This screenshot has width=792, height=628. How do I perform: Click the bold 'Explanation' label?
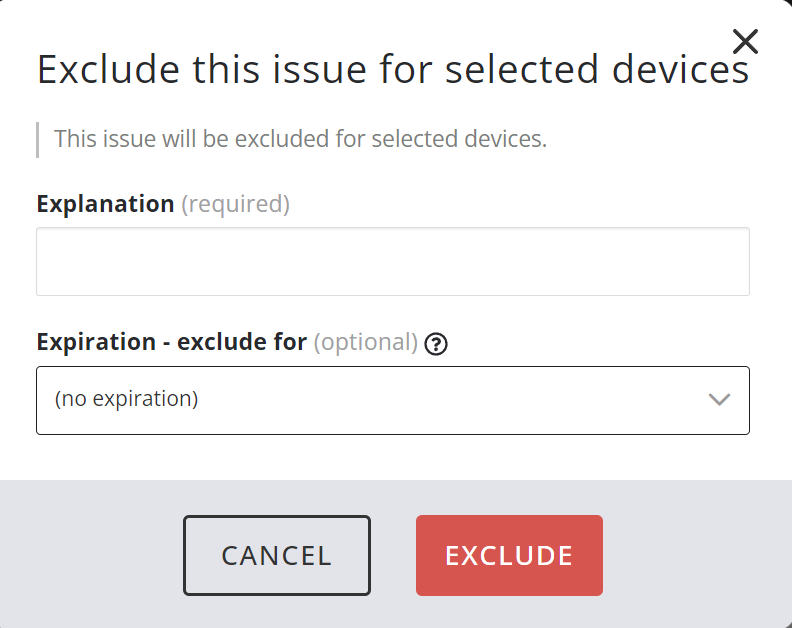click(x=105, y=204)
